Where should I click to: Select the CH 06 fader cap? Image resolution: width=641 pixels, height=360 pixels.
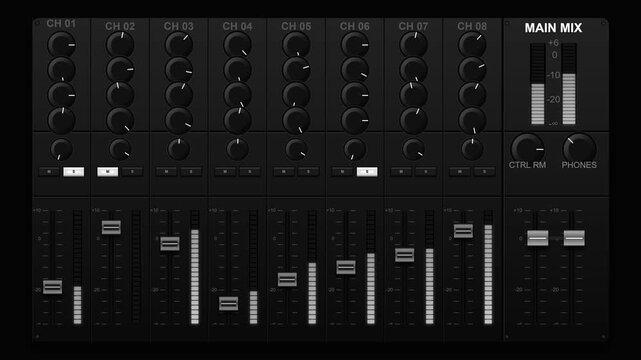346,267
